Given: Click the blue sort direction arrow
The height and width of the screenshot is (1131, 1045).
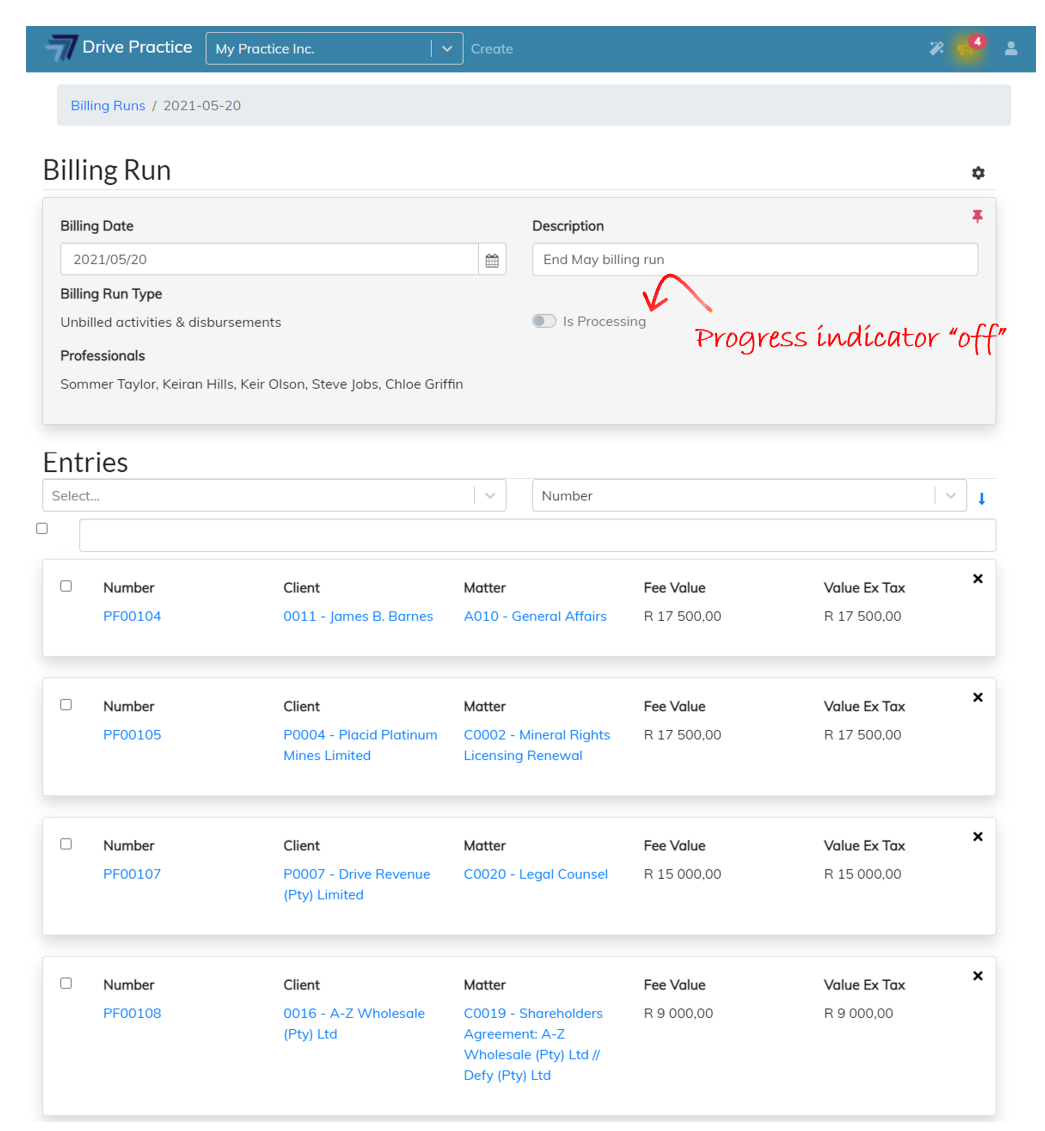Looking at the screenshot, I should 982,499.
